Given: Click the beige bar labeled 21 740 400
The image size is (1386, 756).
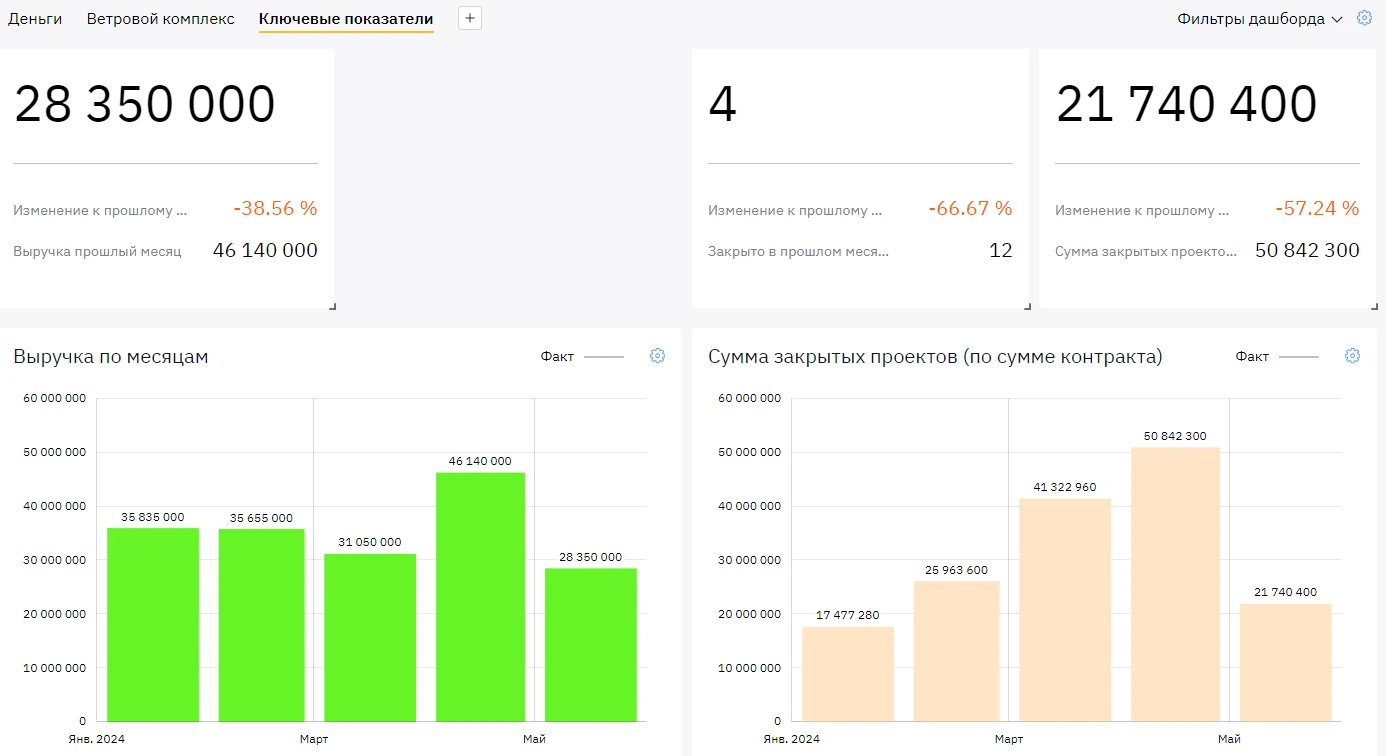Looking at the screenshot, I should tap(1286, 663).
